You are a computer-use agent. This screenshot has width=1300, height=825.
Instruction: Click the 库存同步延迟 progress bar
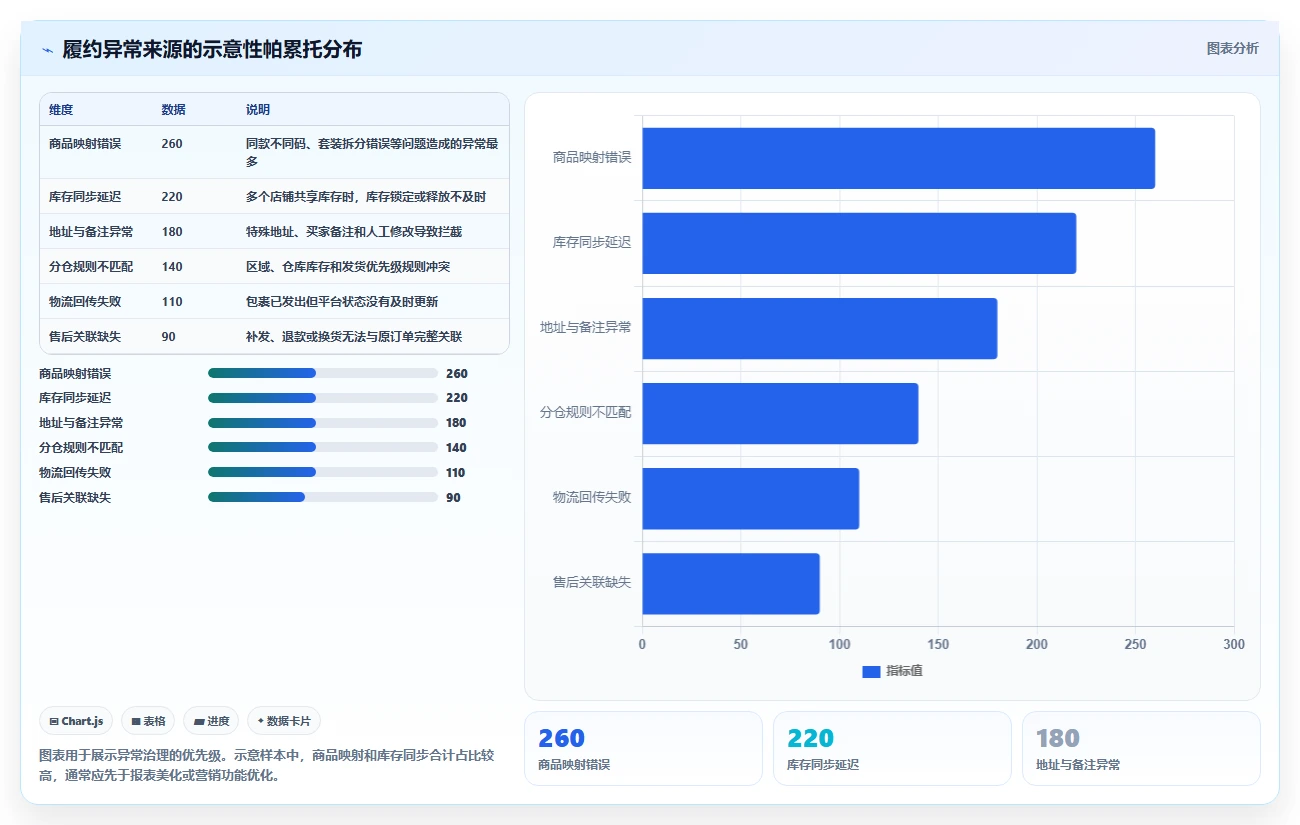tap(323, 398)
